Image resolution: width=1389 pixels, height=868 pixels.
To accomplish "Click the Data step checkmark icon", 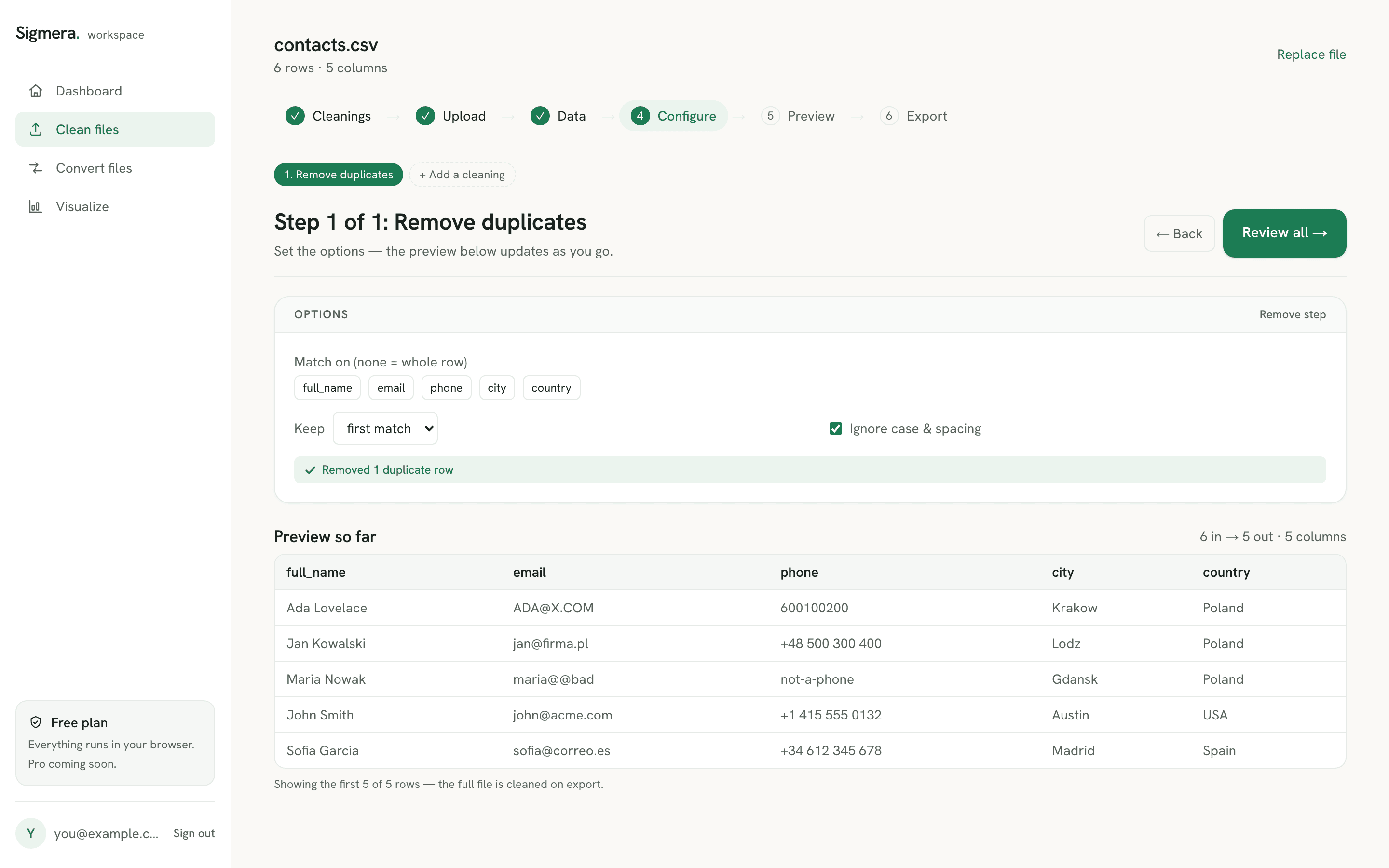I will click(x=540, y=116).
